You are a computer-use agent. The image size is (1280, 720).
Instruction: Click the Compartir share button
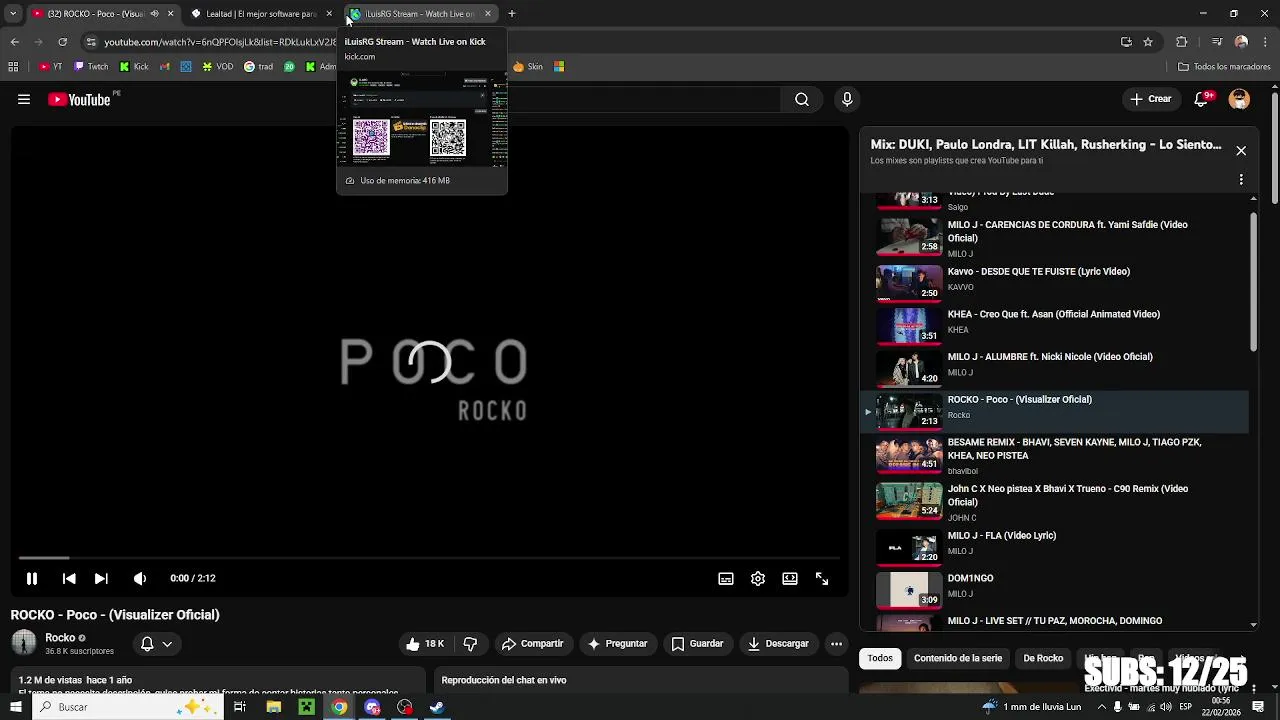point(533,644)
